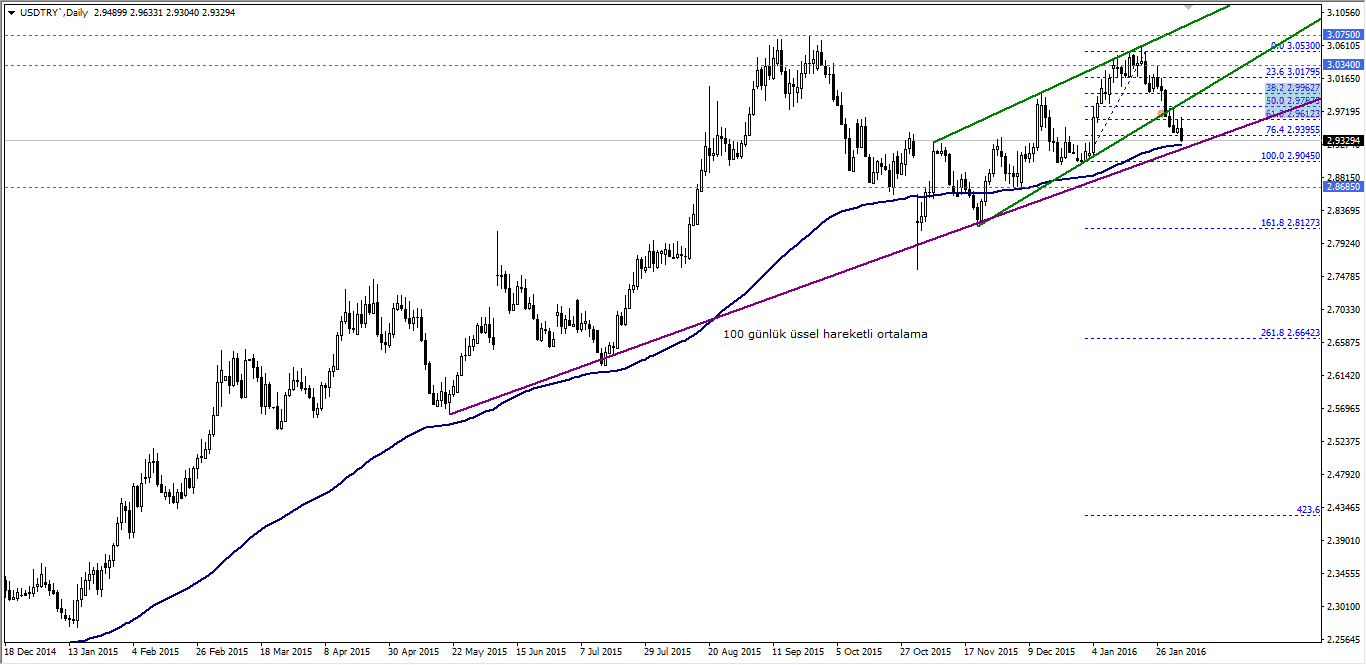Image resolution: width=1366 pixels, height=665 pixels.
Task: Click the 100 günlük üssel hareketli ortalama annotation
Action: (x=825, y=334)
